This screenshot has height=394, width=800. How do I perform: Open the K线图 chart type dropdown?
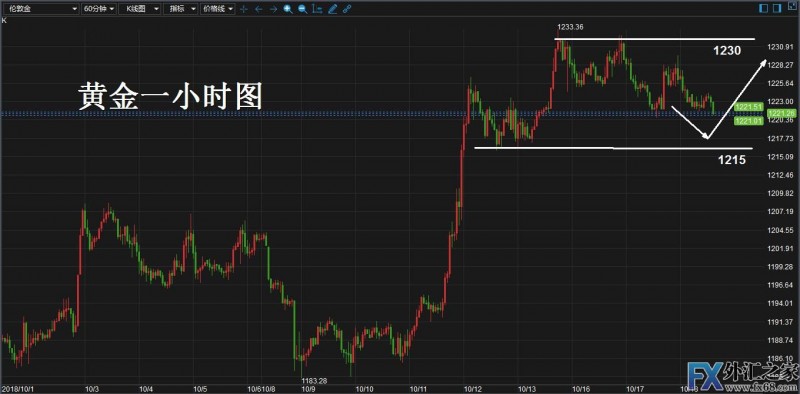139,9
